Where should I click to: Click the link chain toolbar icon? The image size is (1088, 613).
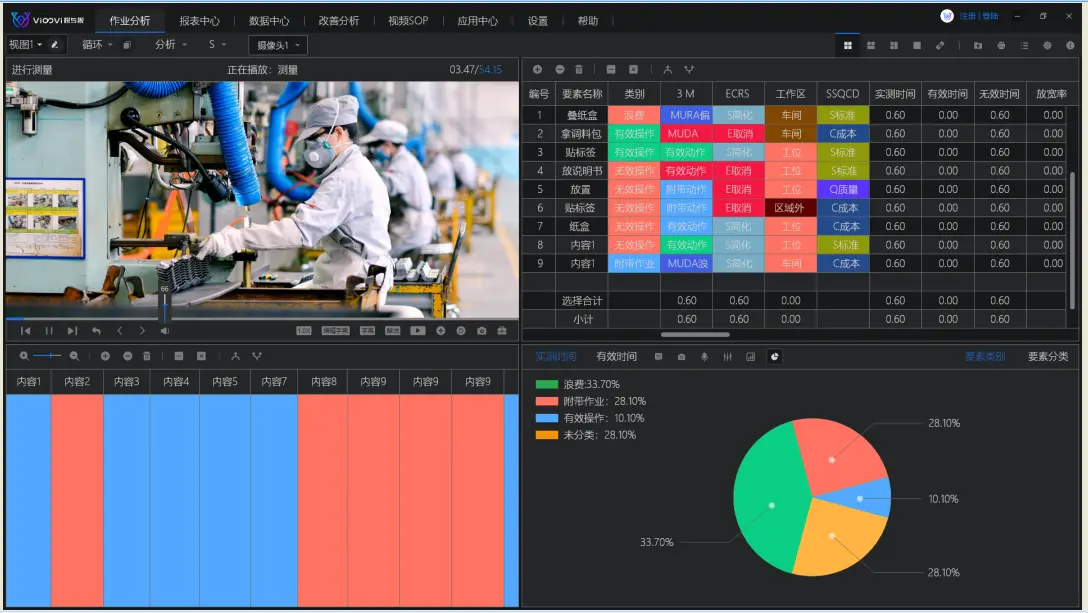(940, 45)
